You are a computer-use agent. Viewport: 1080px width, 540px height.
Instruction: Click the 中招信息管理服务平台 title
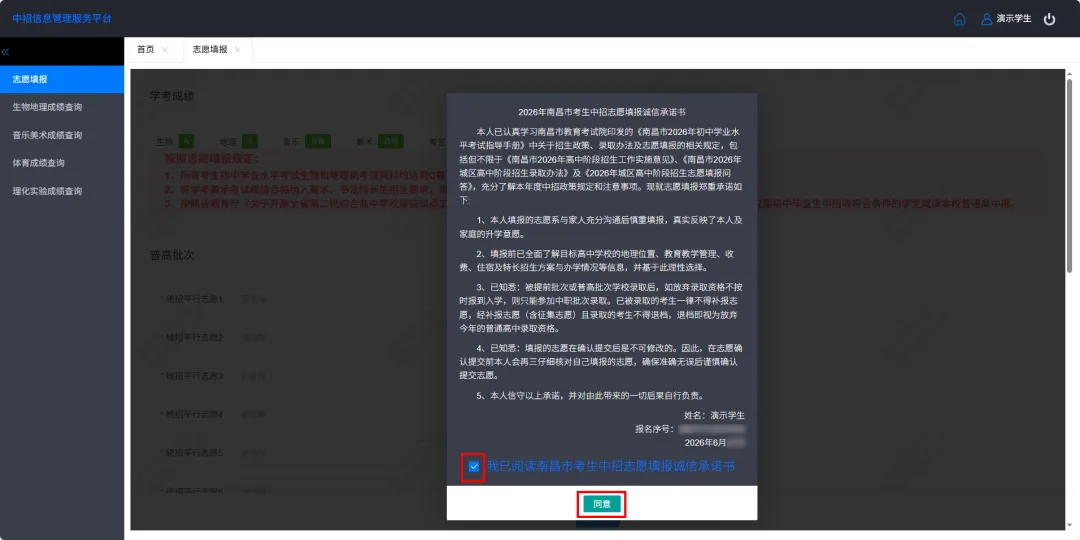(62, 19)
